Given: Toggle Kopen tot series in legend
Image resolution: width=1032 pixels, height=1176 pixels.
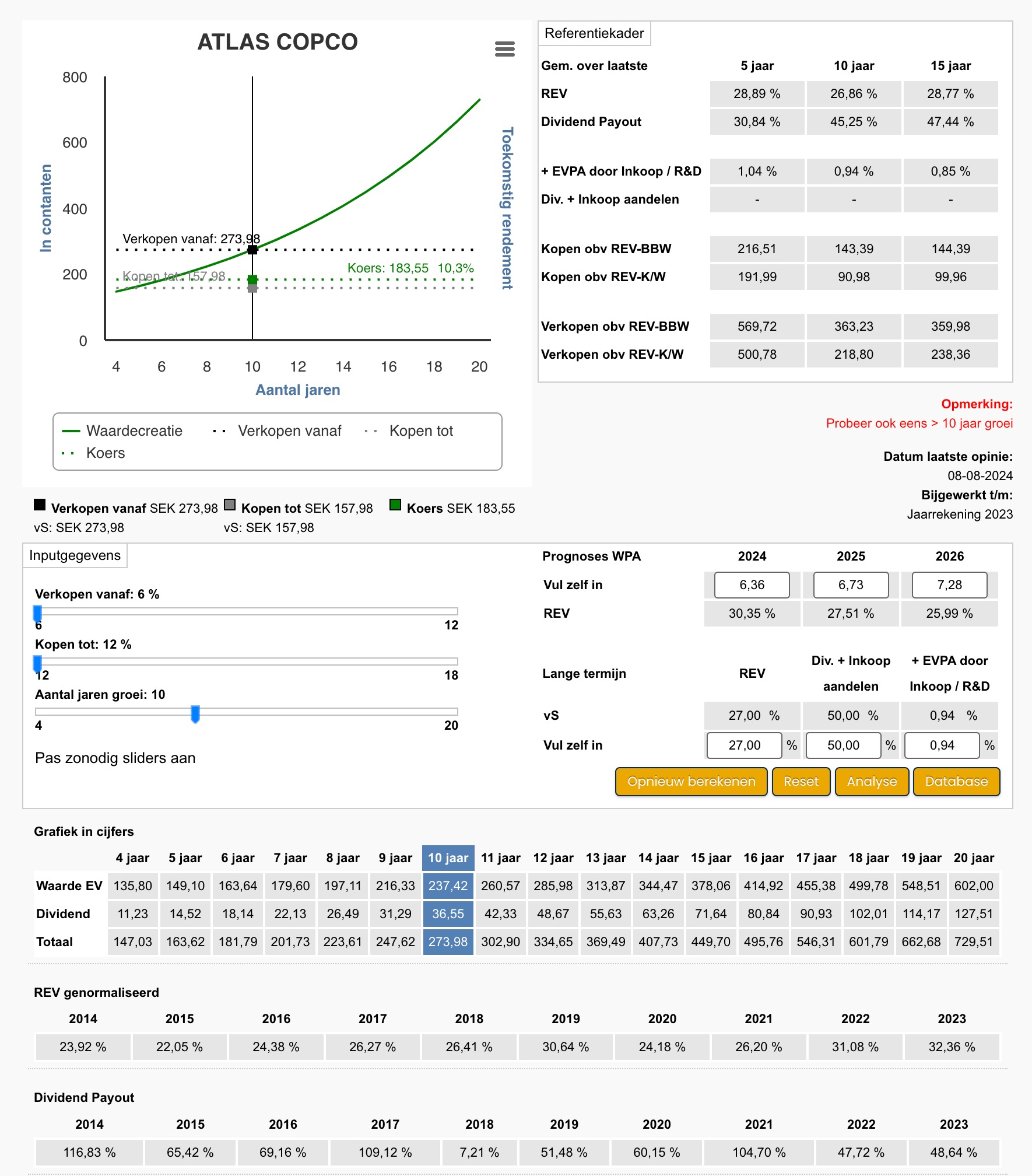Looking at the screenshot, I should coord(408,431).
